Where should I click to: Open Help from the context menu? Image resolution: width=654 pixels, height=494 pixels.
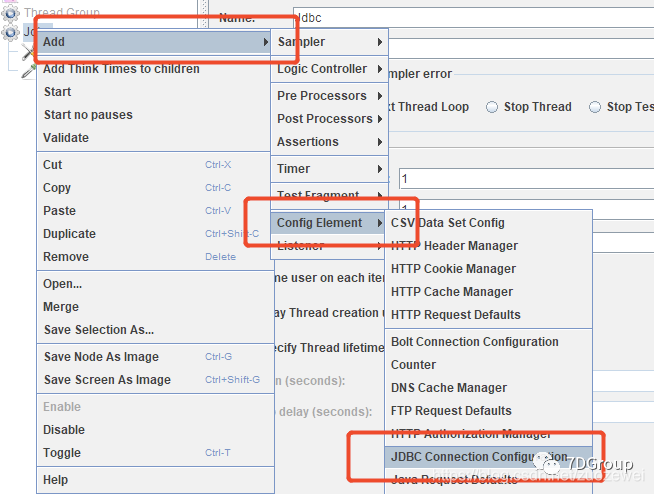(155, 480)
